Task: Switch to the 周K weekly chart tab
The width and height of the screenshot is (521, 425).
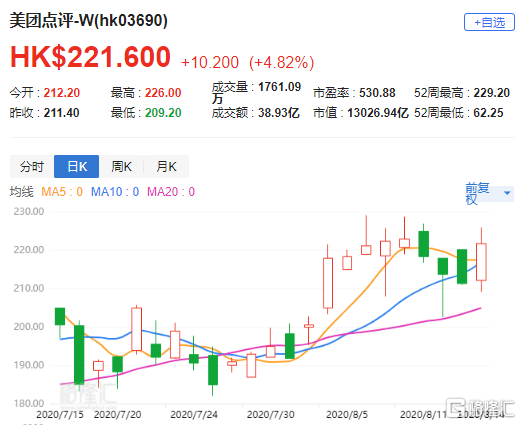Action: point(121,166)
